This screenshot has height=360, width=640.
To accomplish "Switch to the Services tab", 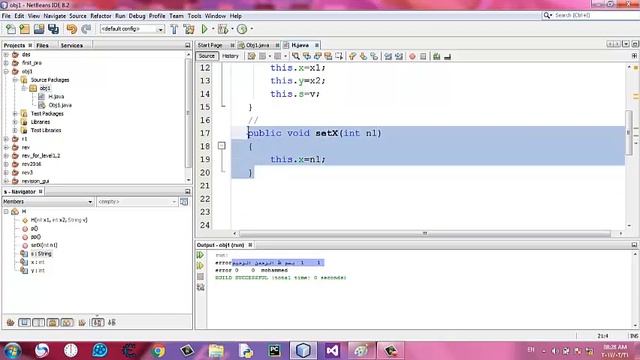I will pyautogui.click(x=72, y=45).
